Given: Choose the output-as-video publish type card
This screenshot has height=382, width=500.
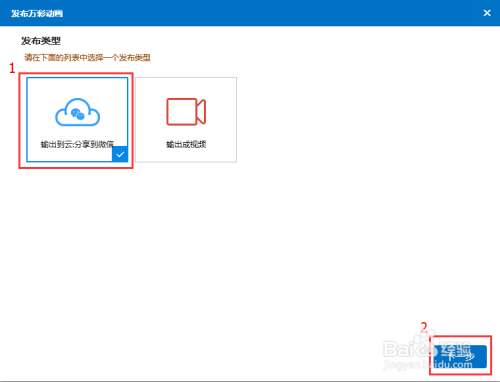Looking at the screenshot, I should (186, 120).
